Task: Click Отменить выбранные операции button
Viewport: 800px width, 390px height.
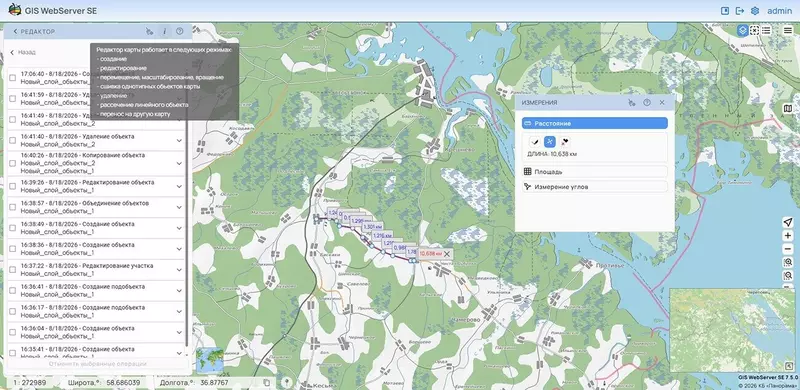Action: [x=98, y=364]
